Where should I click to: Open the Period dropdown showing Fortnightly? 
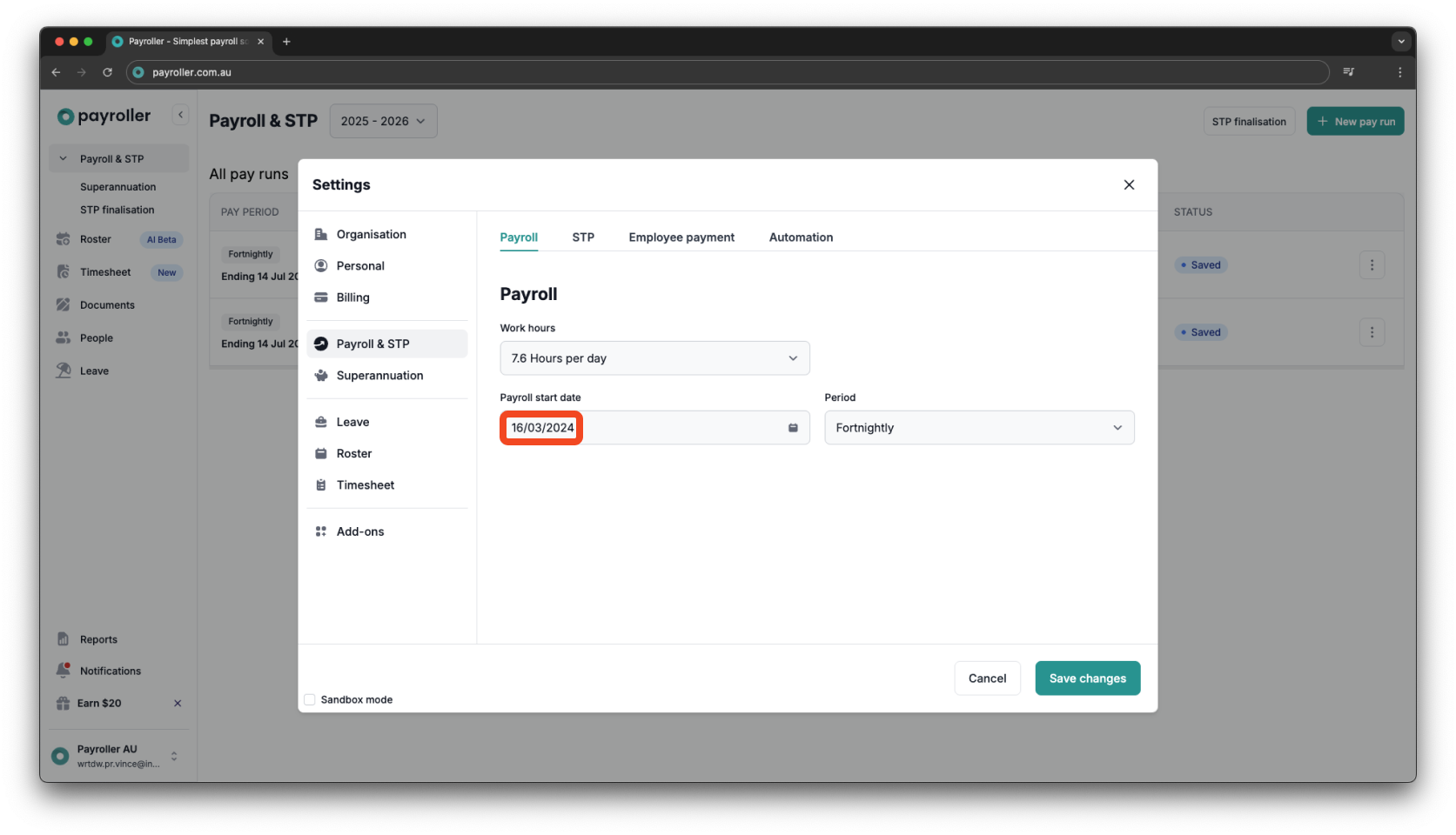click(978, 427)
